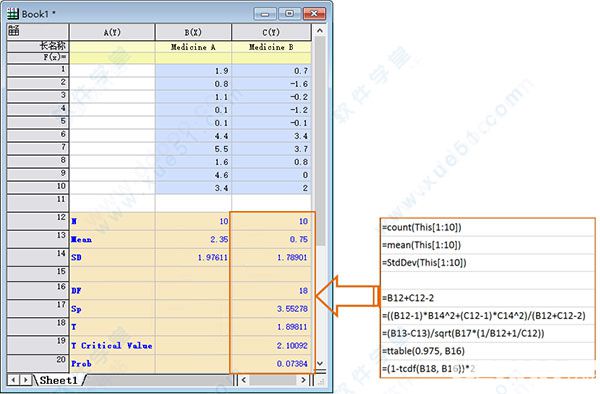The width and height of the screenshot is (600, 394).
Task: Click the =StdDev(This[1:10]) formula text
Action: tap(424, 262)
